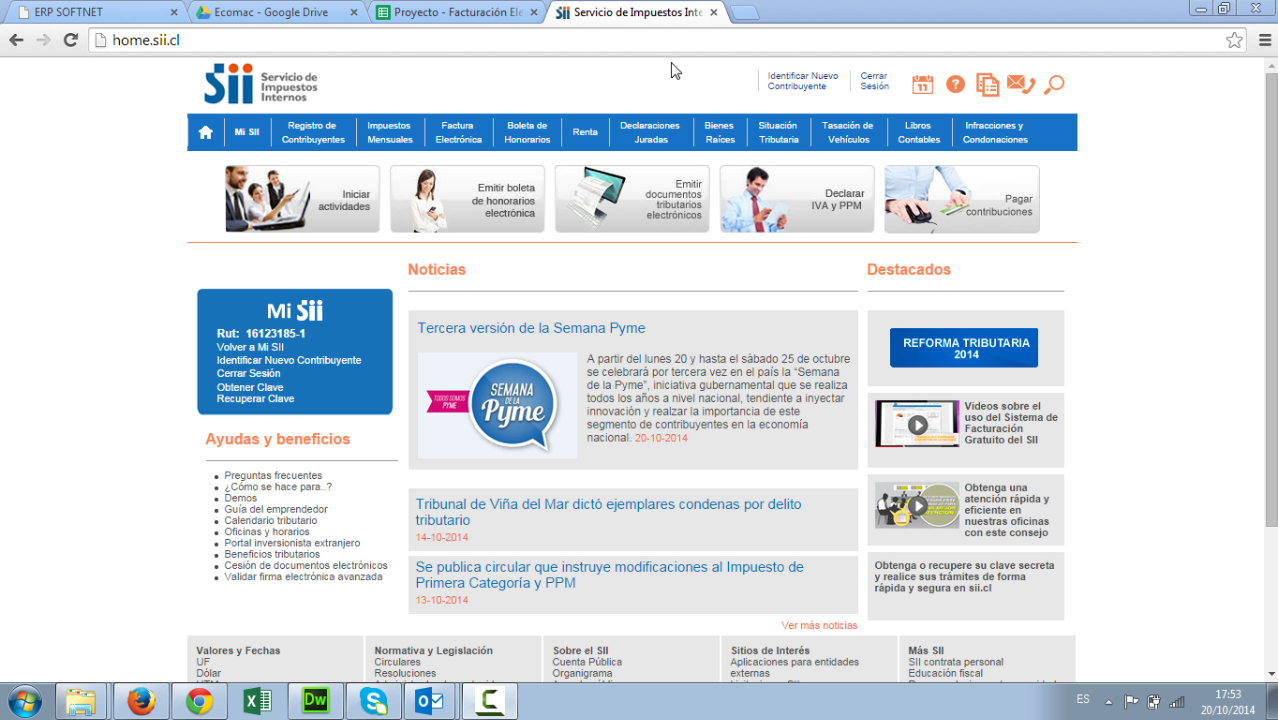Click the Identificar Nuevo Contribuyente header link

coord(803,81)
